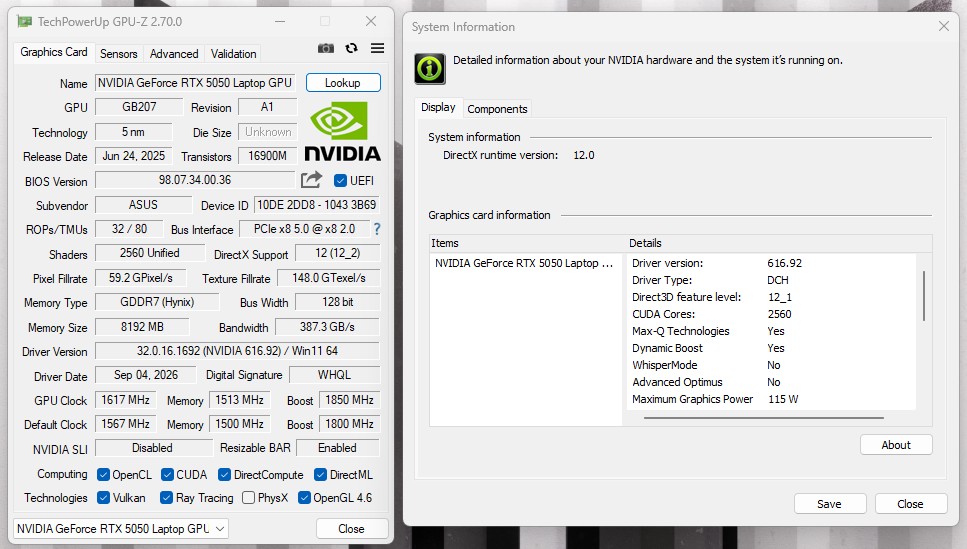This screenshot has width=967, height=549.
Task: Click the Items column header
Action: (528, 243)
